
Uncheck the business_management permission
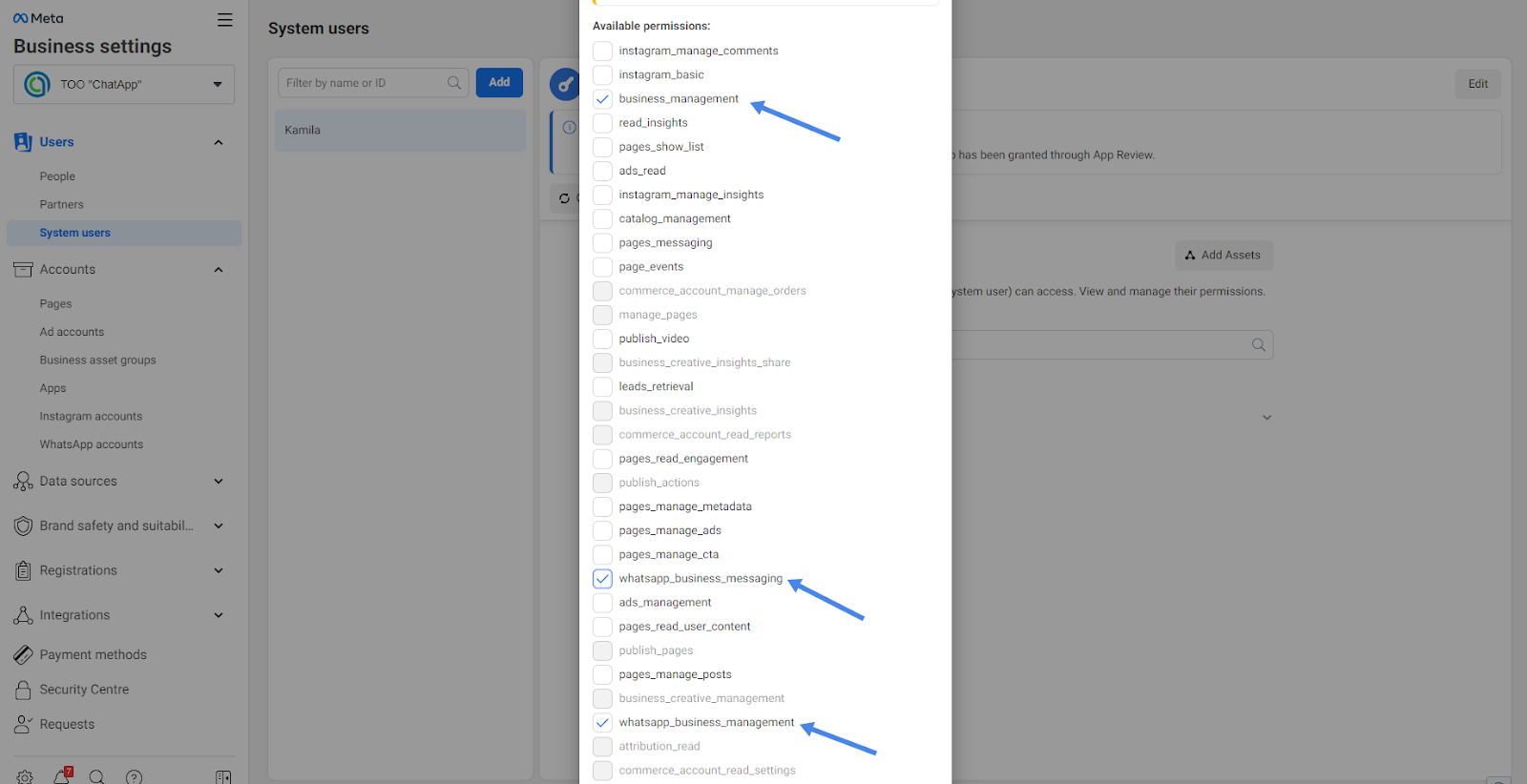pos(602,99)
